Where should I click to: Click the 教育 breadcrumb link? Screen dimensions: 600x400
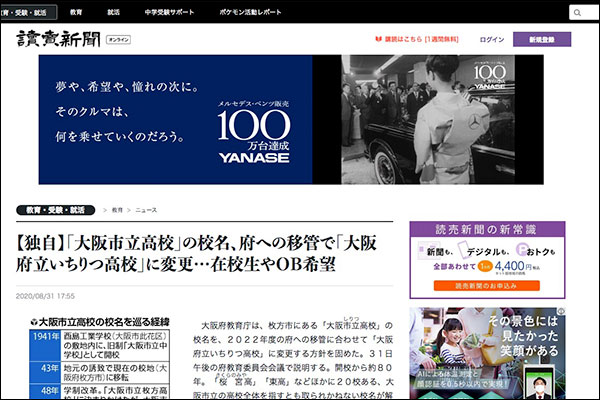117,211
